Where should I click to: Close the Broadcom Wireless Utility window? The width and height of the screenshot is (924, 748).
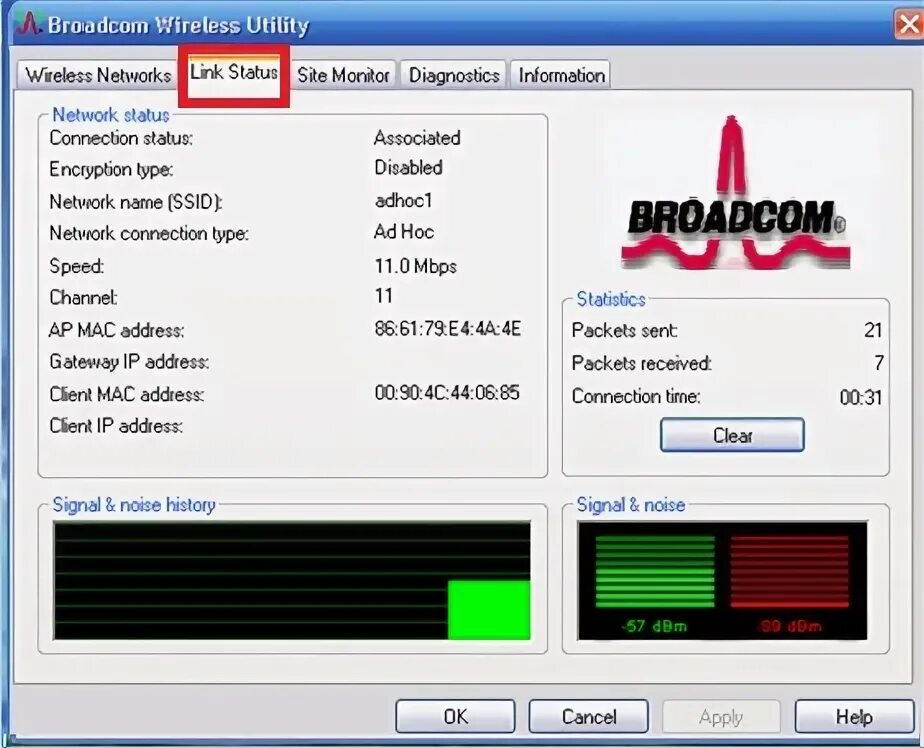[x=909, y=24]
